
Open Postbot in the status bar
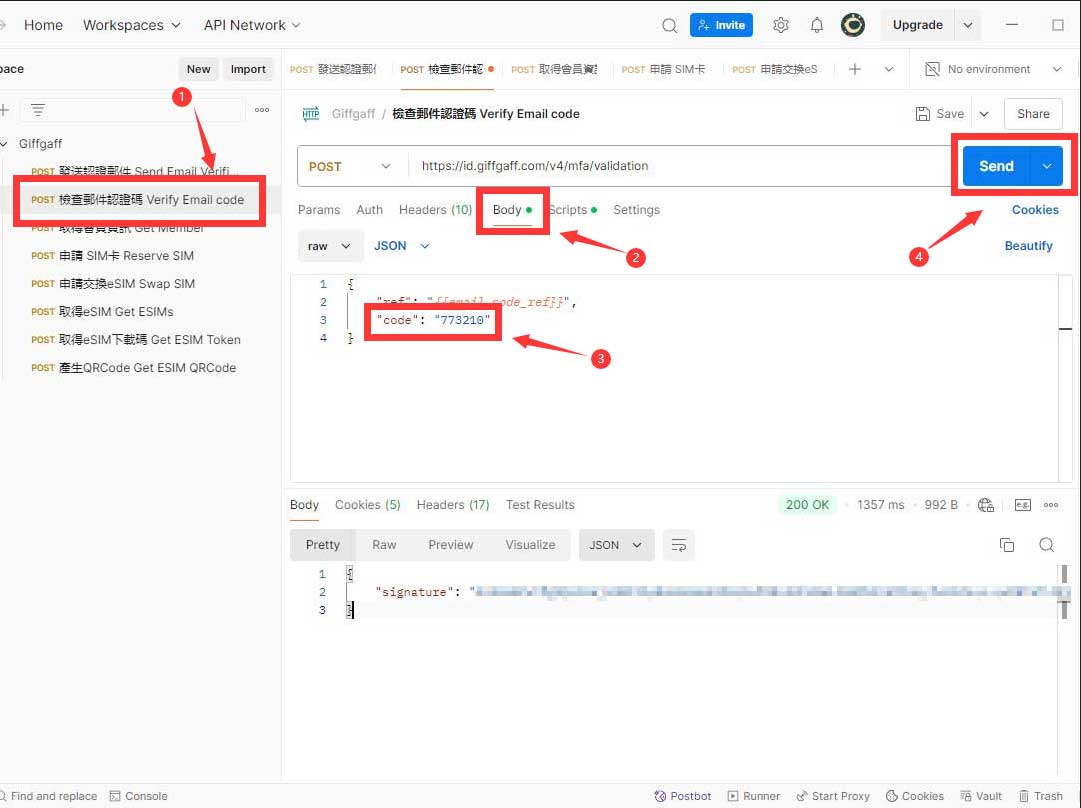coord(682,796)
